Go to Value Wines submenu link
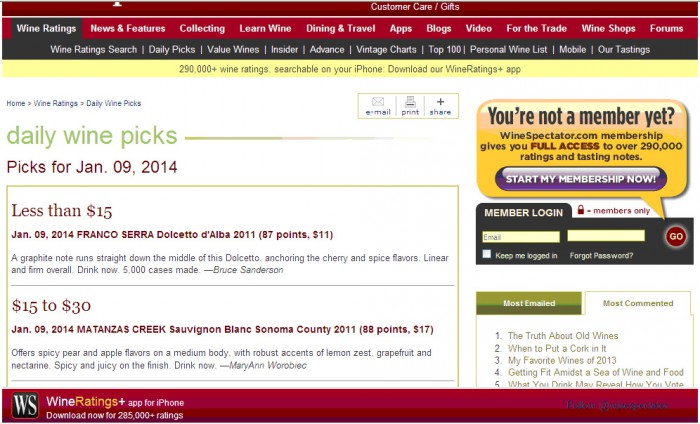 (233, 50)
